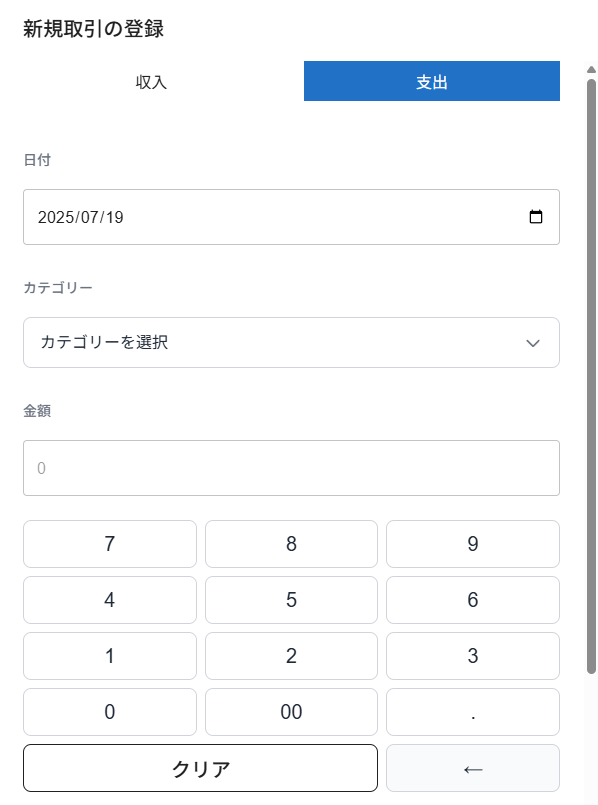This screenshot has height=805, width=598.
Task: Click the backspace arrow key
Action: point(473,768)
